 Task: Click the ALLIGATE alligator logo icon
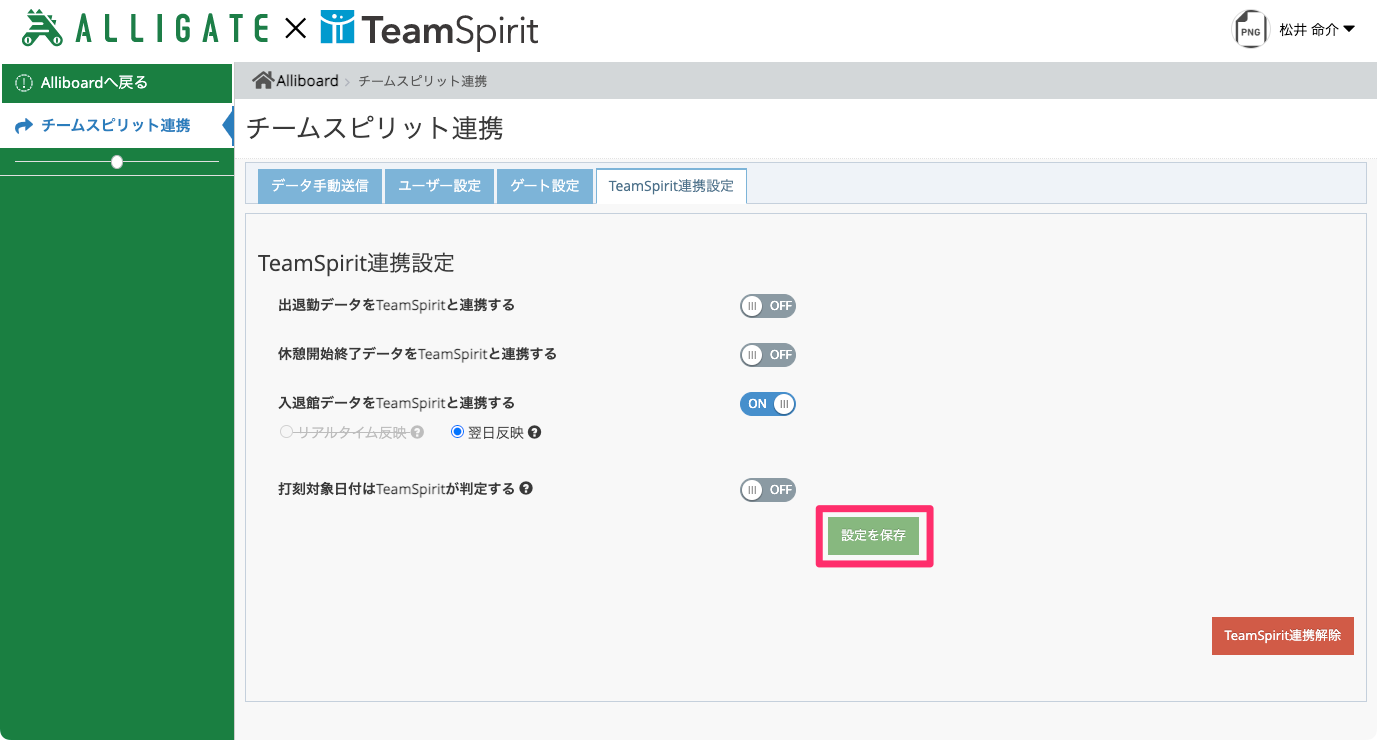44,27
